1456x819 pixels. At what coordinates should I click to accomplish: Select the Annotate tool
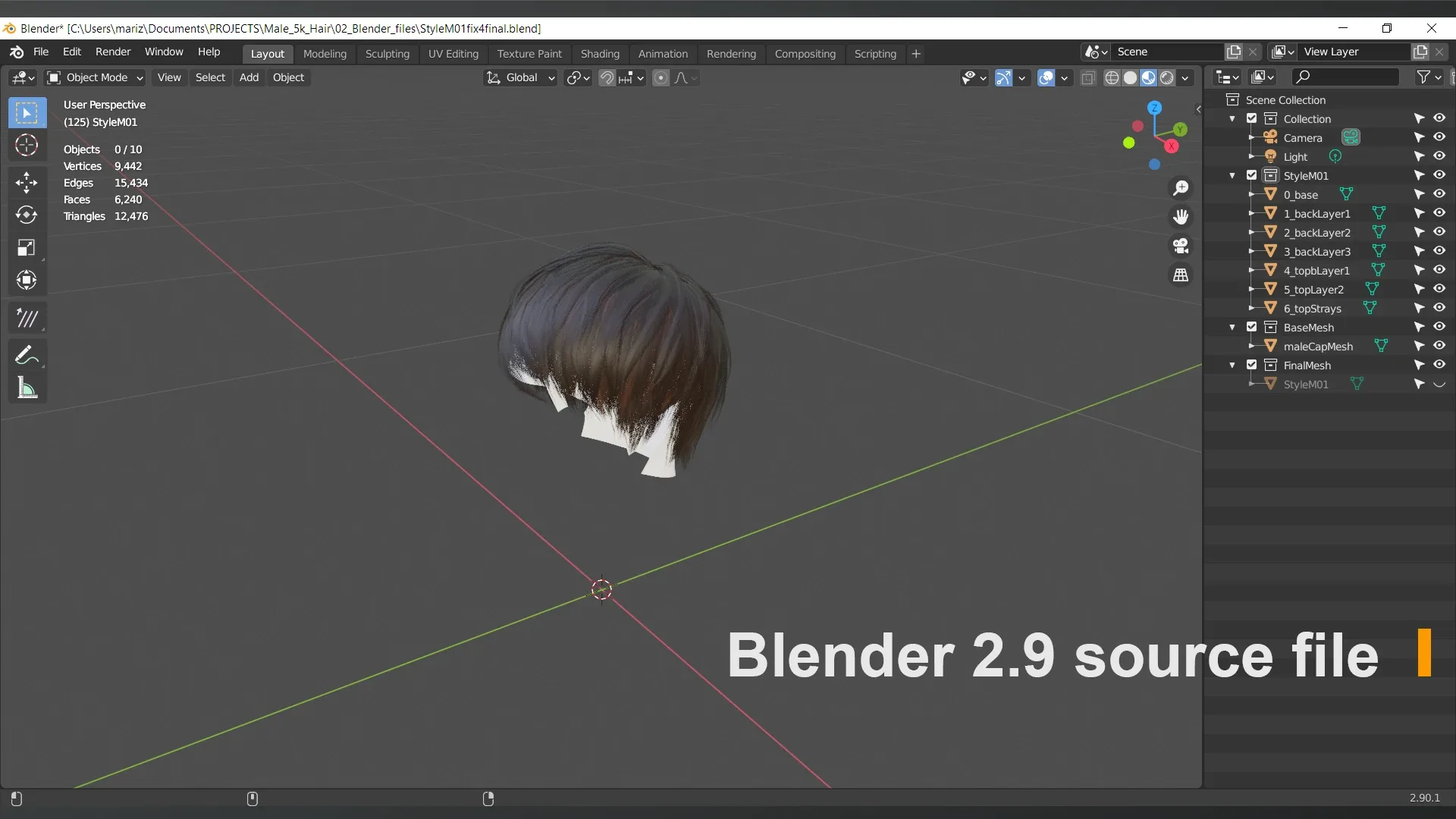(x=27, y=354)
